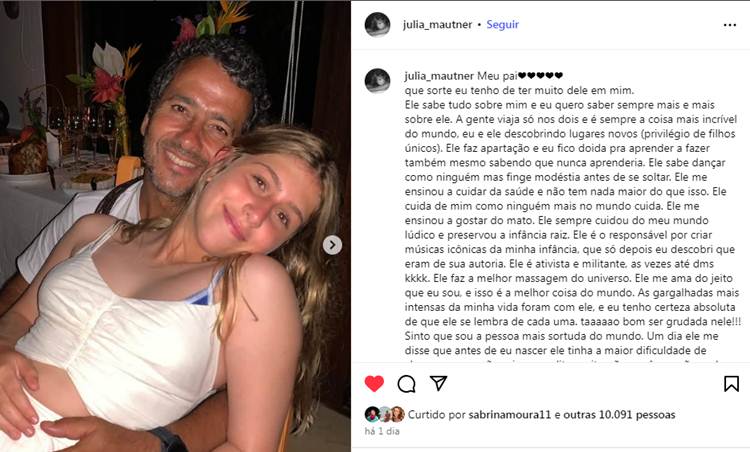Viewport: 750px width, 452px height.
Task: Open julia_mautner username in caption
Action: [439, 76]
